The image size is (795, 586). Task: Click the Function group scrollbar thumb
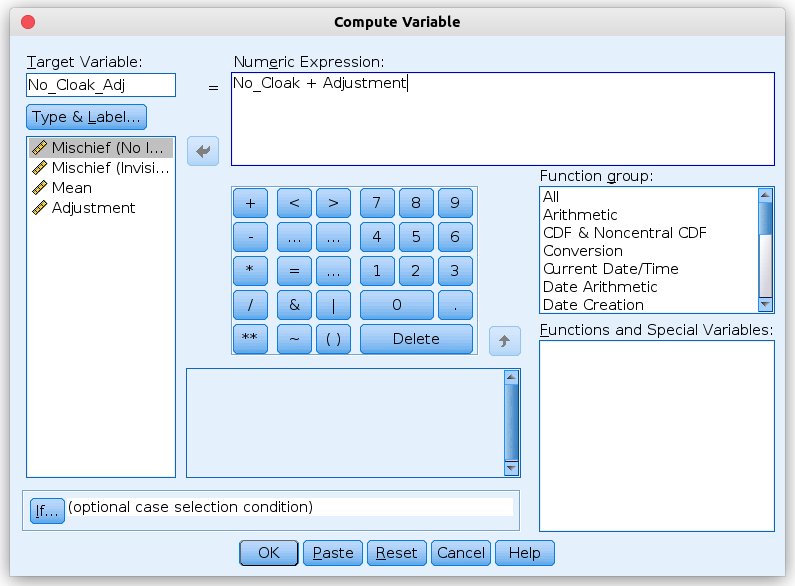[x=766, y=218]
